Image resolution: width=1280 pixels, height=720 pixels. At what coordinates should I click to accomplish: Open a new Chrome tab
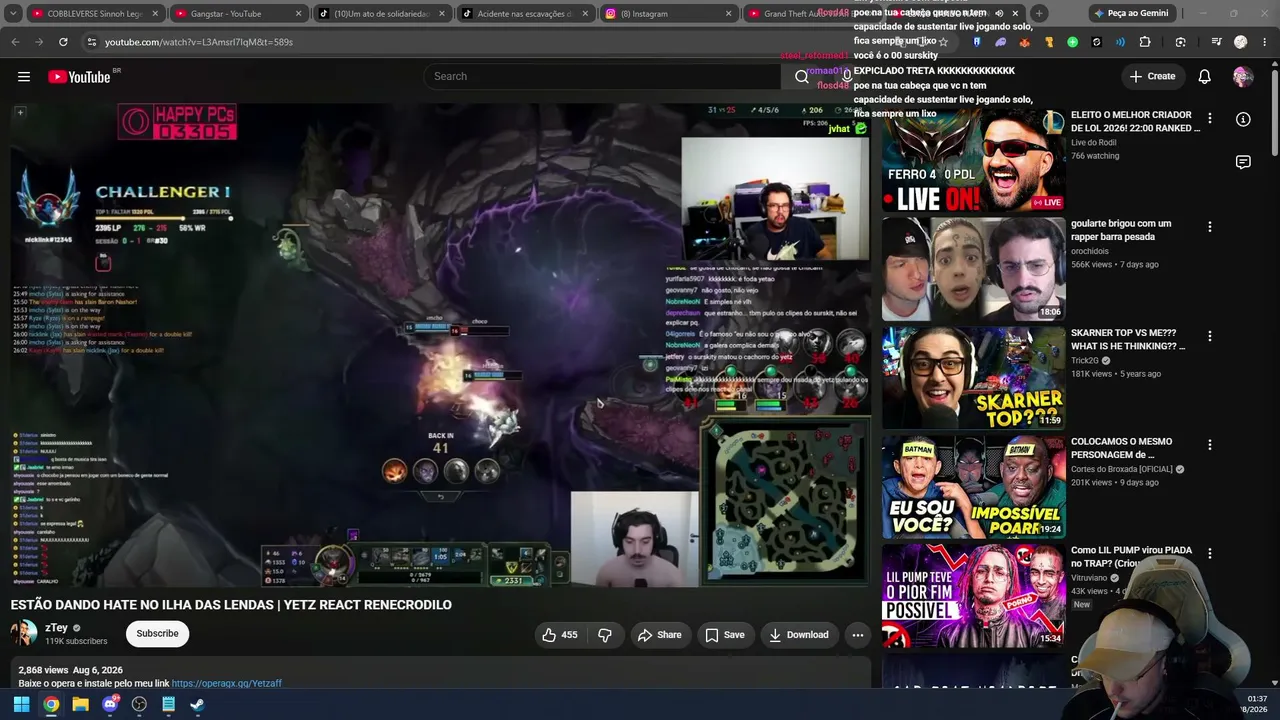(x=1039, y=13)
